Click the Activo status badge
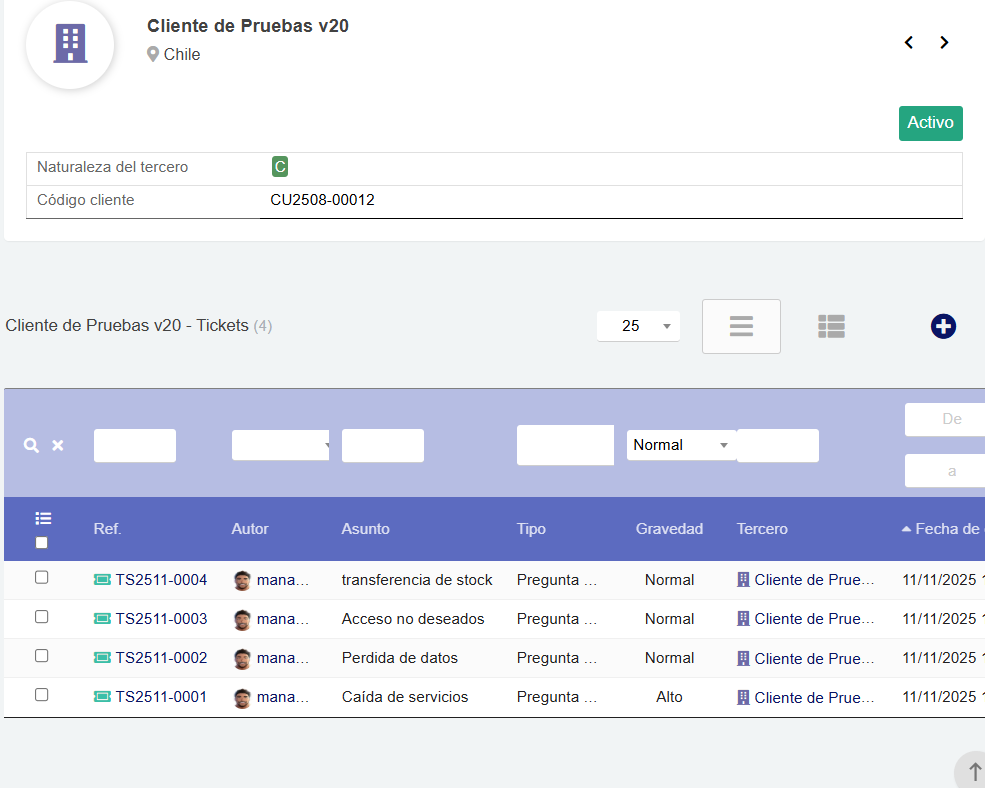The image size is (985, 788). pos(930,122)
